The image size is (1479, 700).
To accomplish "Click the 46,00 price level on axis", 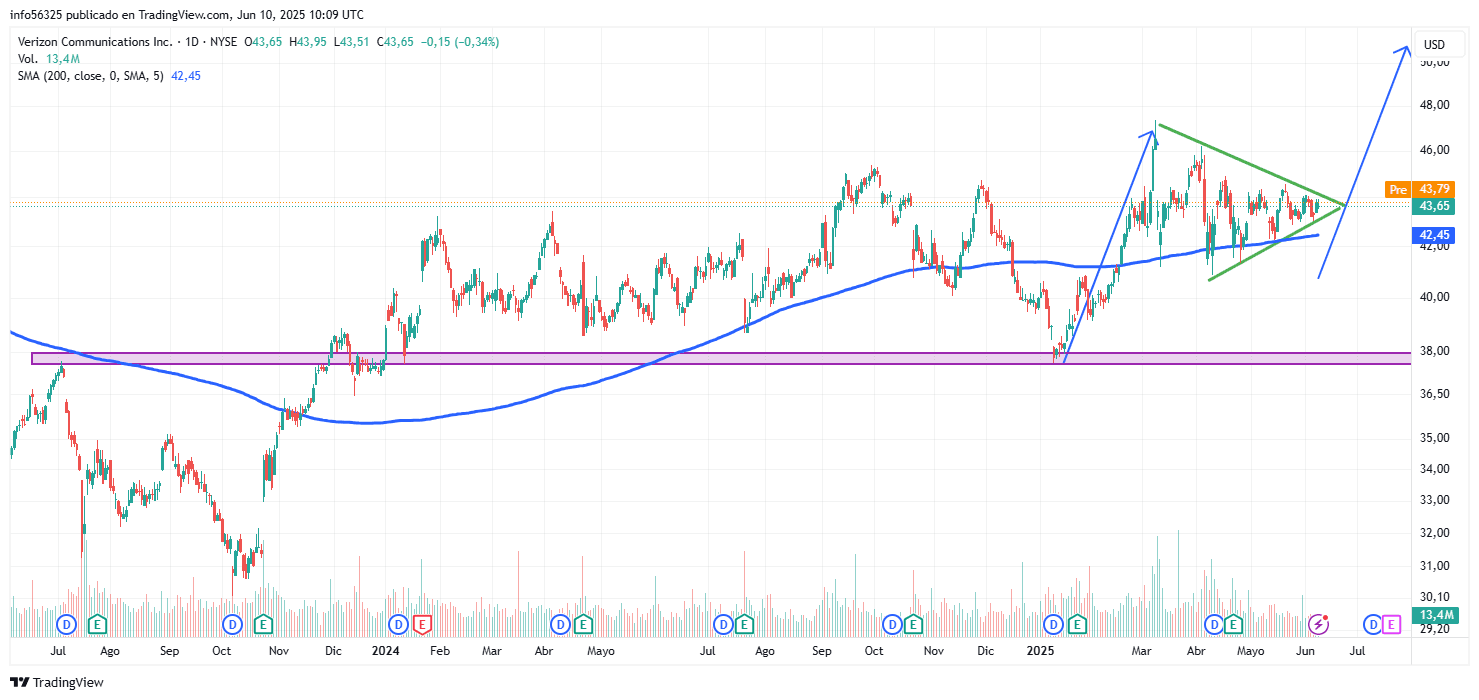I will pyautogui.click(x=1436, y=150).
